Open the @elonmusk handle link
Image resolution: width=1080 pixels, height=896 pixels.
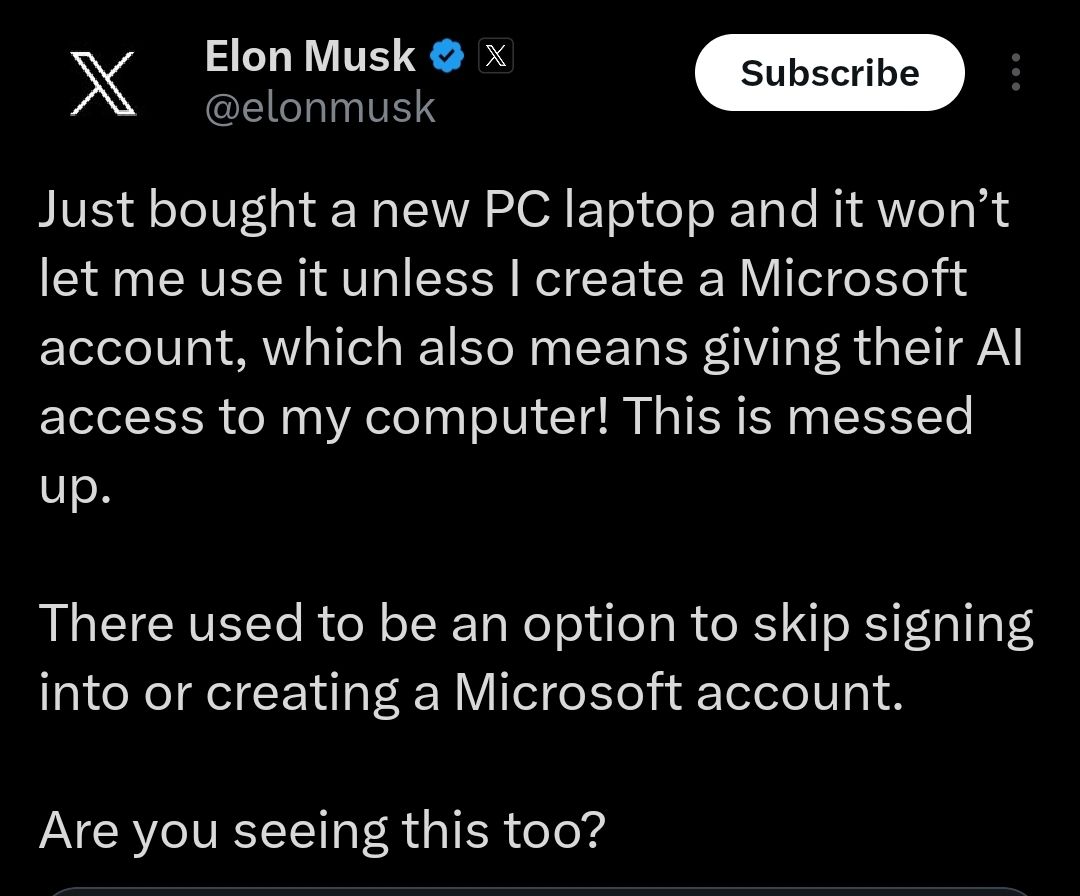[320, 107]
